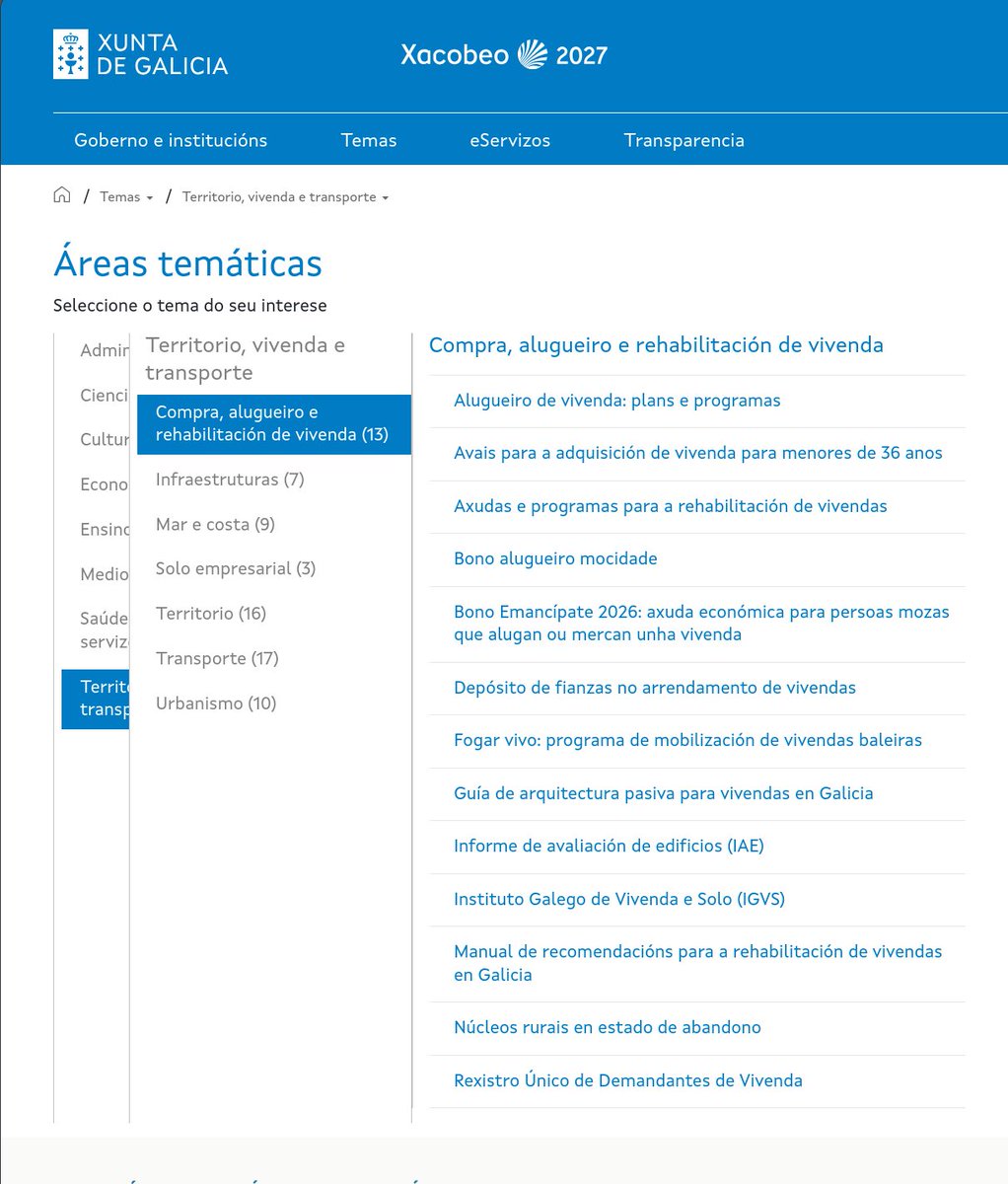Open Alugueiro de vivenda: plans e programas

pos(617,401)
